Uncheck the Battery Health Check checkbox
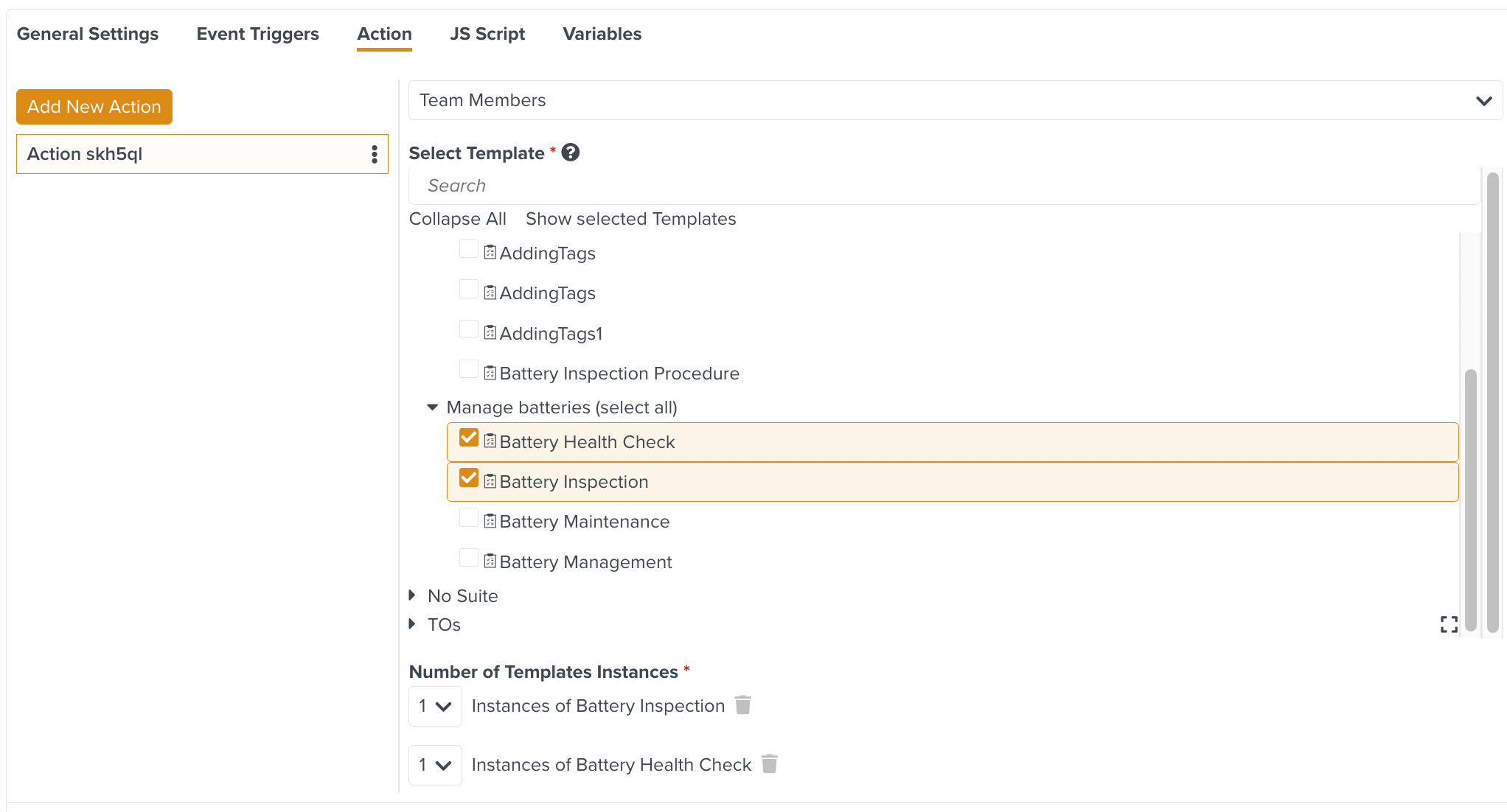This screenshot has height=812, width=1507. 469,438
